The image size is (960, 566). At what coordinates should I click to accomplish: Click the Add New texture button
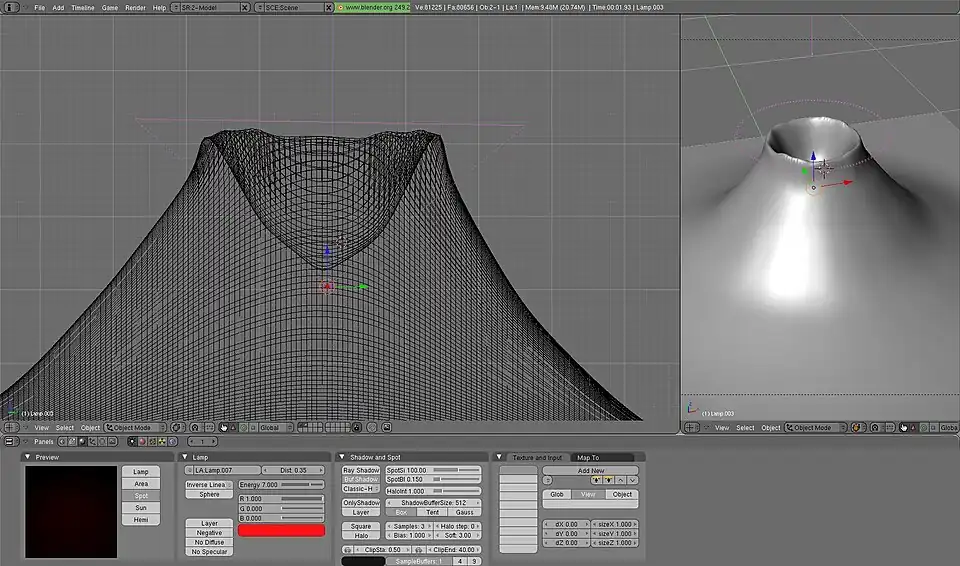coord(590,470)
